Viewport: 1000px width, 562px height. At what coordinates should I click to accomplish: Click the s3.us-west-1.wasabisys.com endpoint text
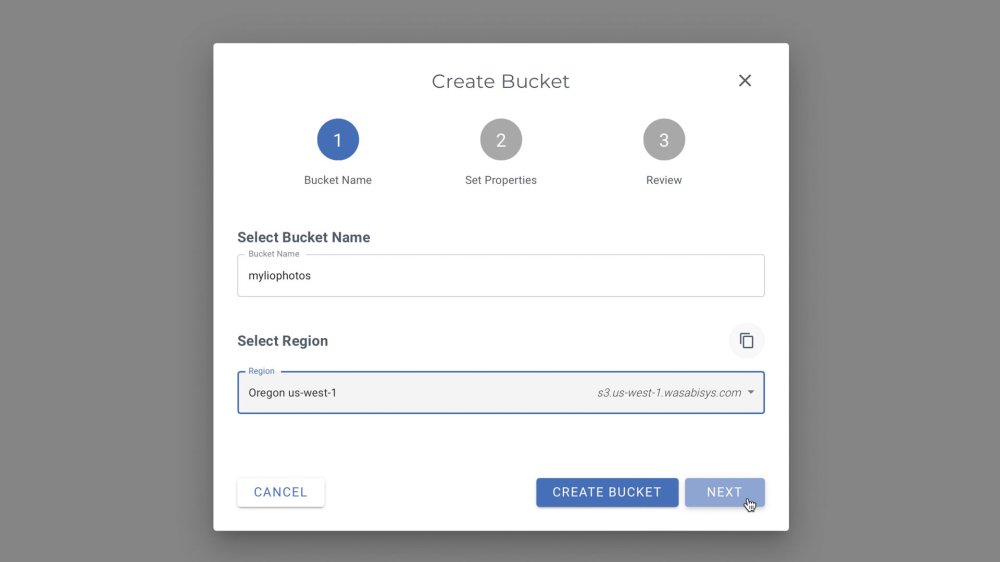[669, 393]
